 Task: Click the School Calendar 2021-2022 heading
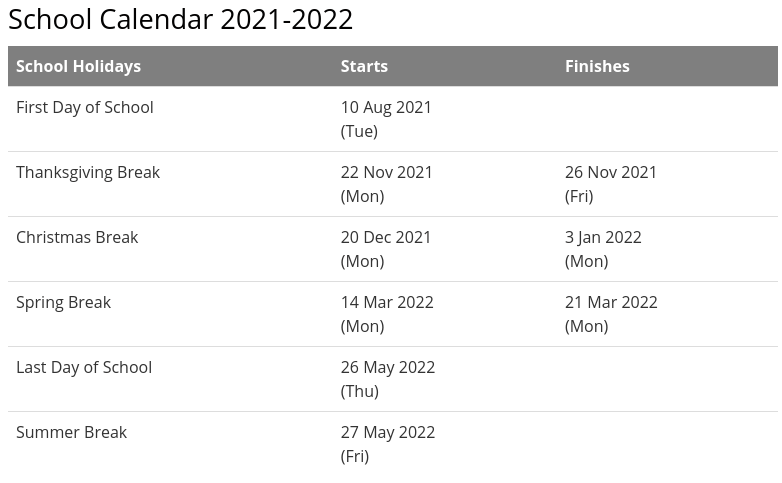point(180,19)
